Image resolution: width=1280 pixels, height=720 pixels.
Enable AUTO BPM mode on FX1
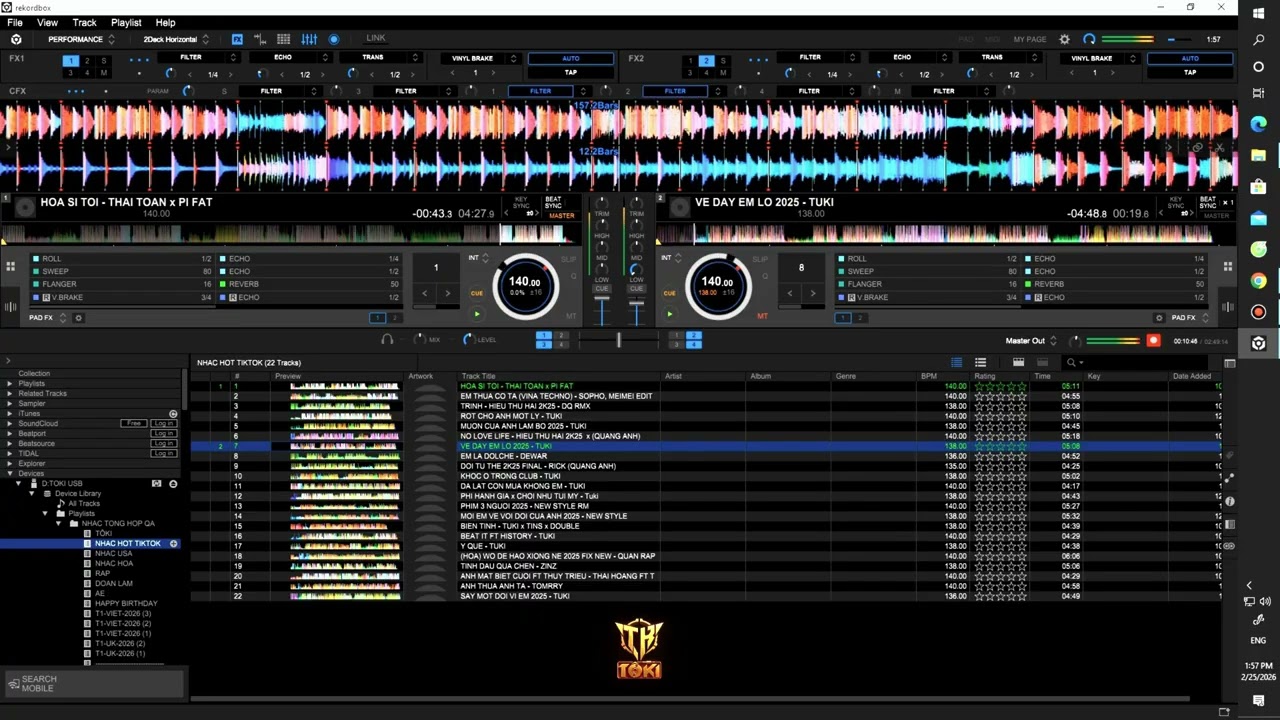[571, 58]
